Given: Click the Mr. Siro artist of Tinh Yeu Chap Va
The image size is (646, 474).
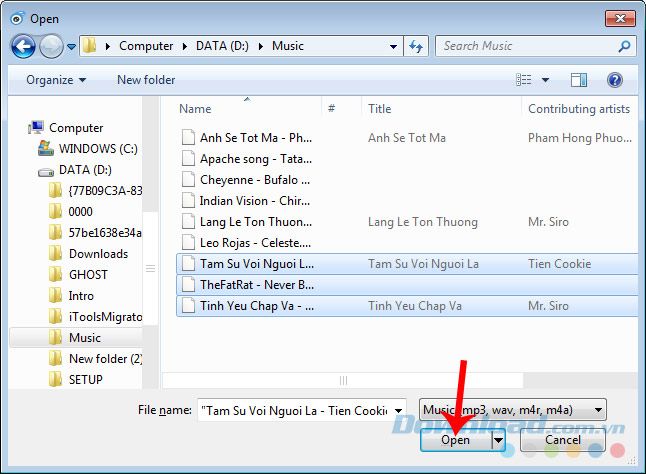Looking at the screenshot, I should (548, 306).
